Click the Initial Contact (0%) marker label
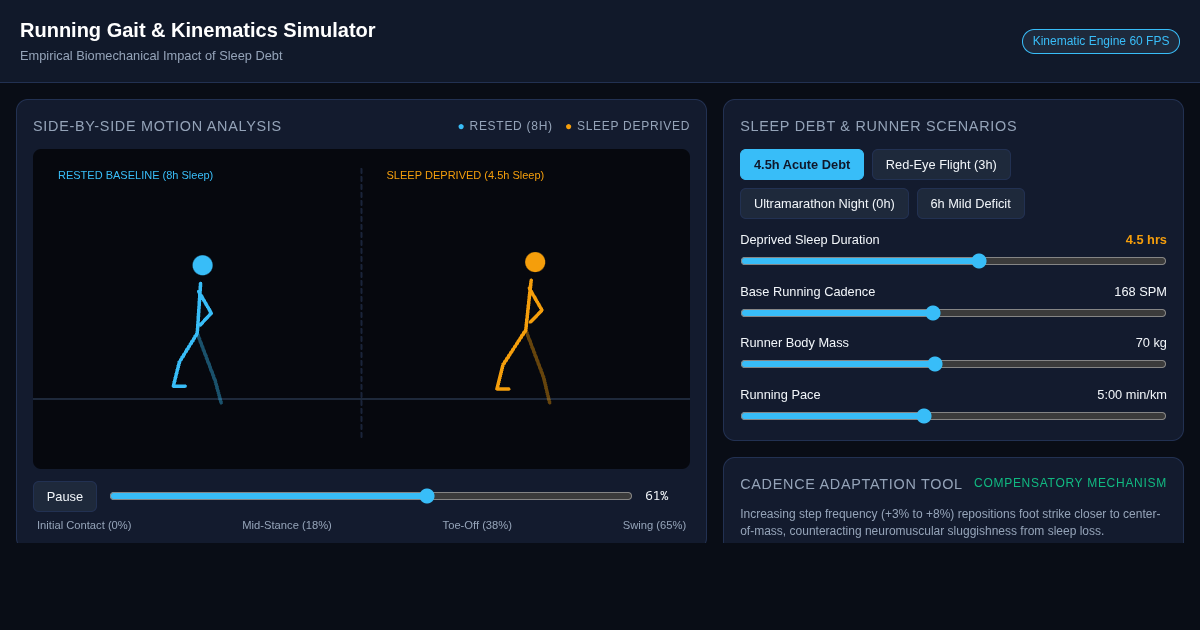Image resolution: width=1200 pixels, height=630 pixels. [84, 525]
